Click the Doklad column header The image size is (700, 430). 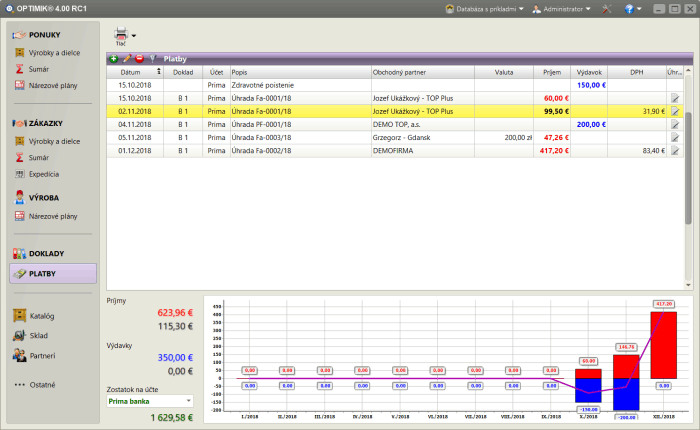[x=183, y=72]
